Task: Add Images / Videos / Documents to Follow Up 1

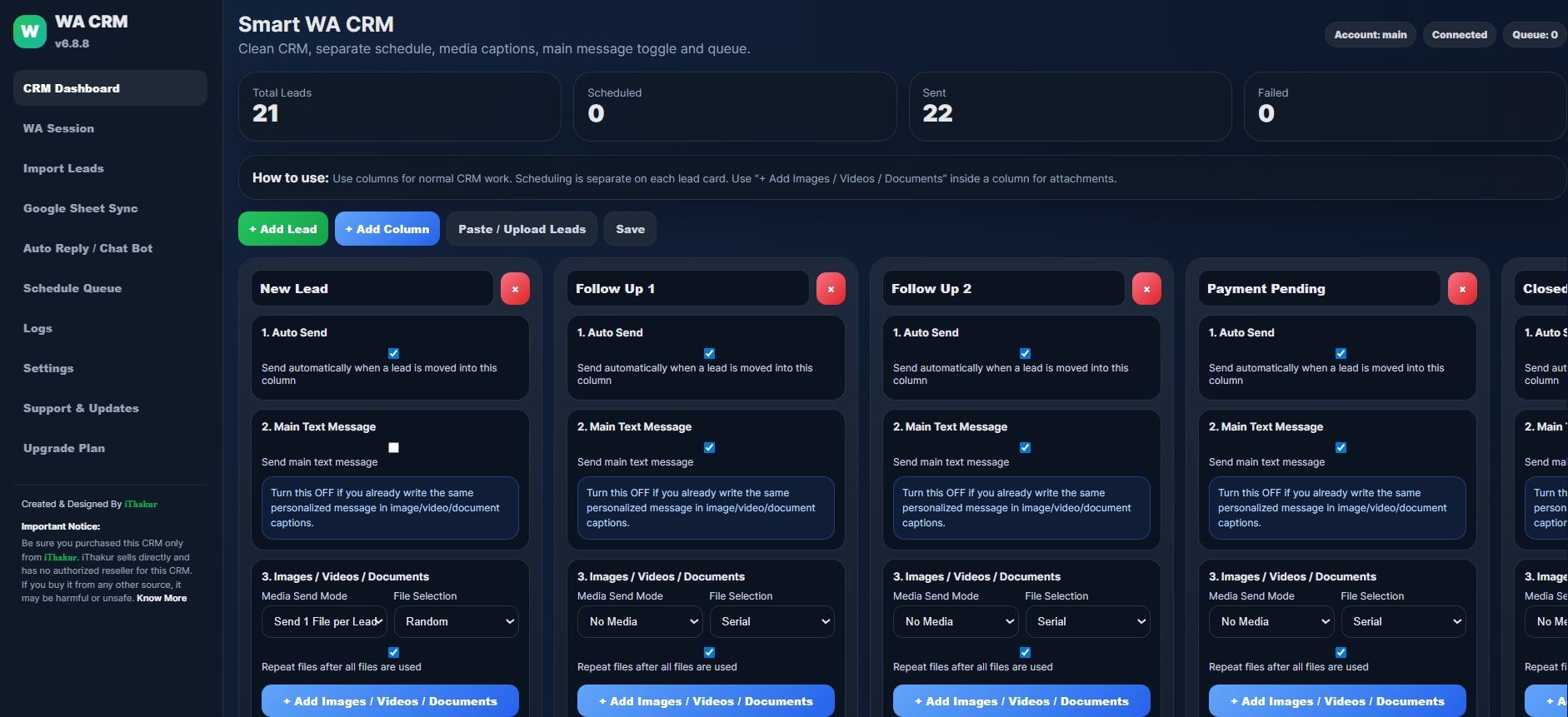Action: tap(706, 701)
